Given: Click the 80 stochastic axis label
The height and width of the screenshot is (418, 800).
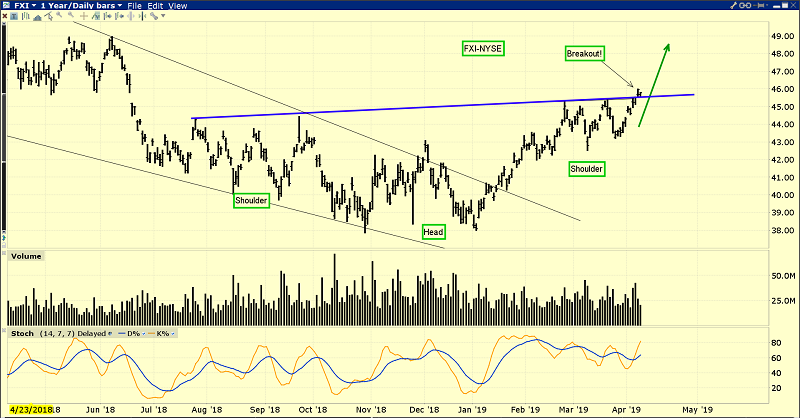Looking at the screenshot, I should tap(776, 343).
